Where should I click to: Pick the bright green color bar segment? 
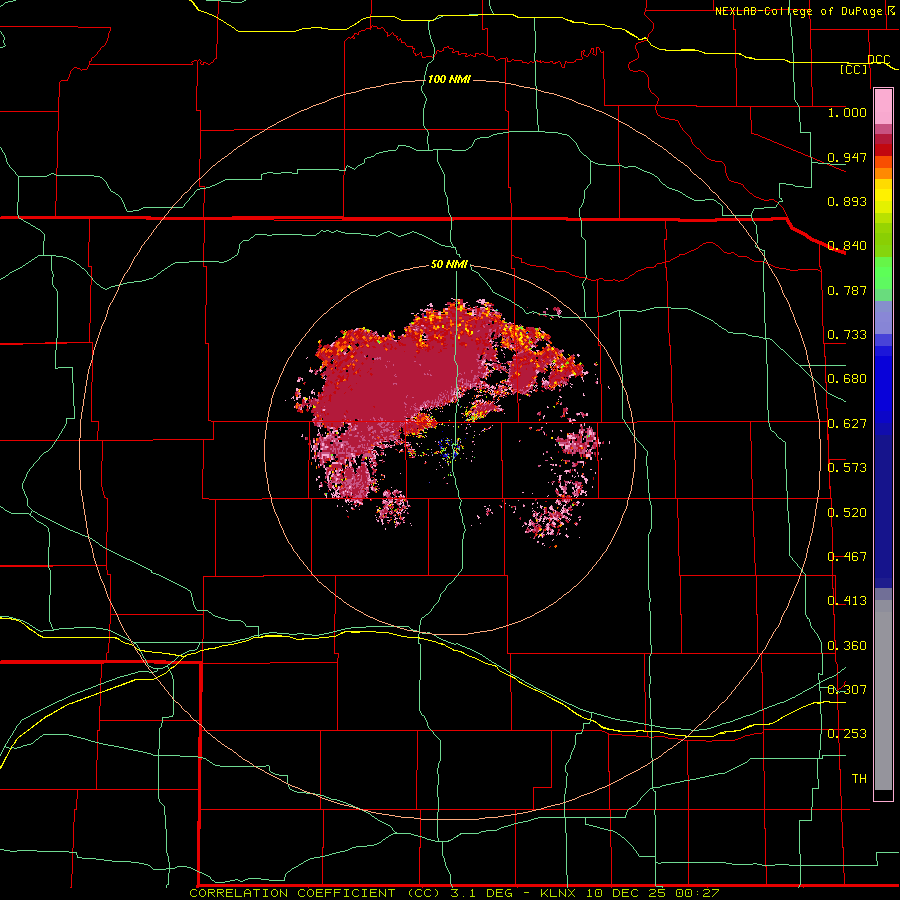pos(883,273)
